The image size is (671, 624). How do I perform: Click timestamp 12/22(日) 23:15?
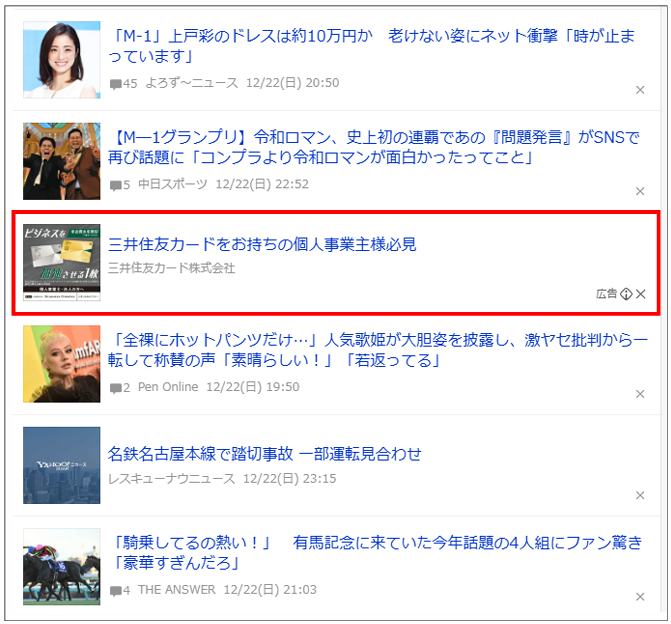[290, 478]
